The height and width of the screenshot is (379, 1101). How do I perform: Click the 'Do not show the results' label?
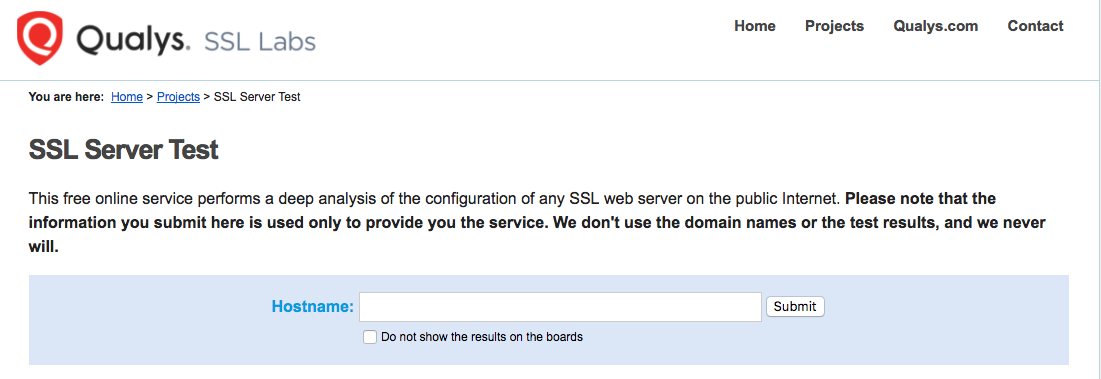[x=482, y=337]
